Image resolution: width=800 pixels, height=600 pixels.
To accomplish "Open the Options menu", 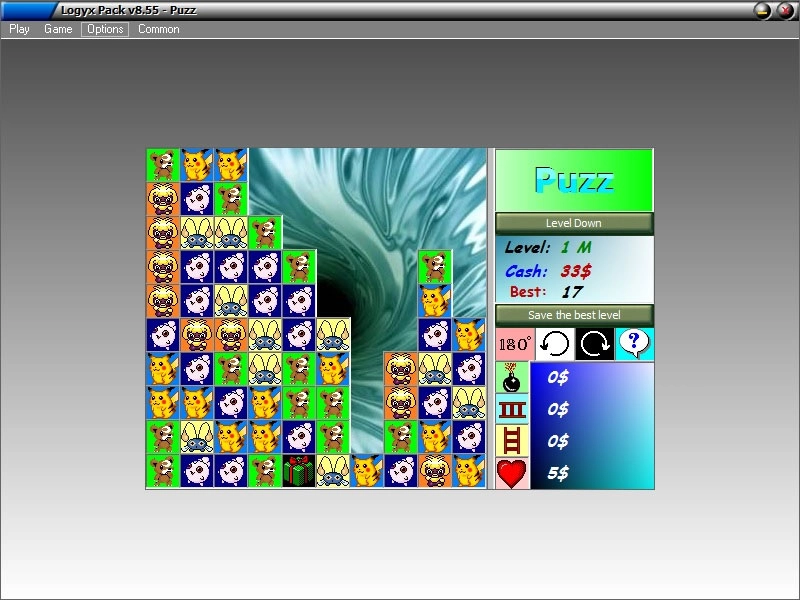I will tap(105, 29).
